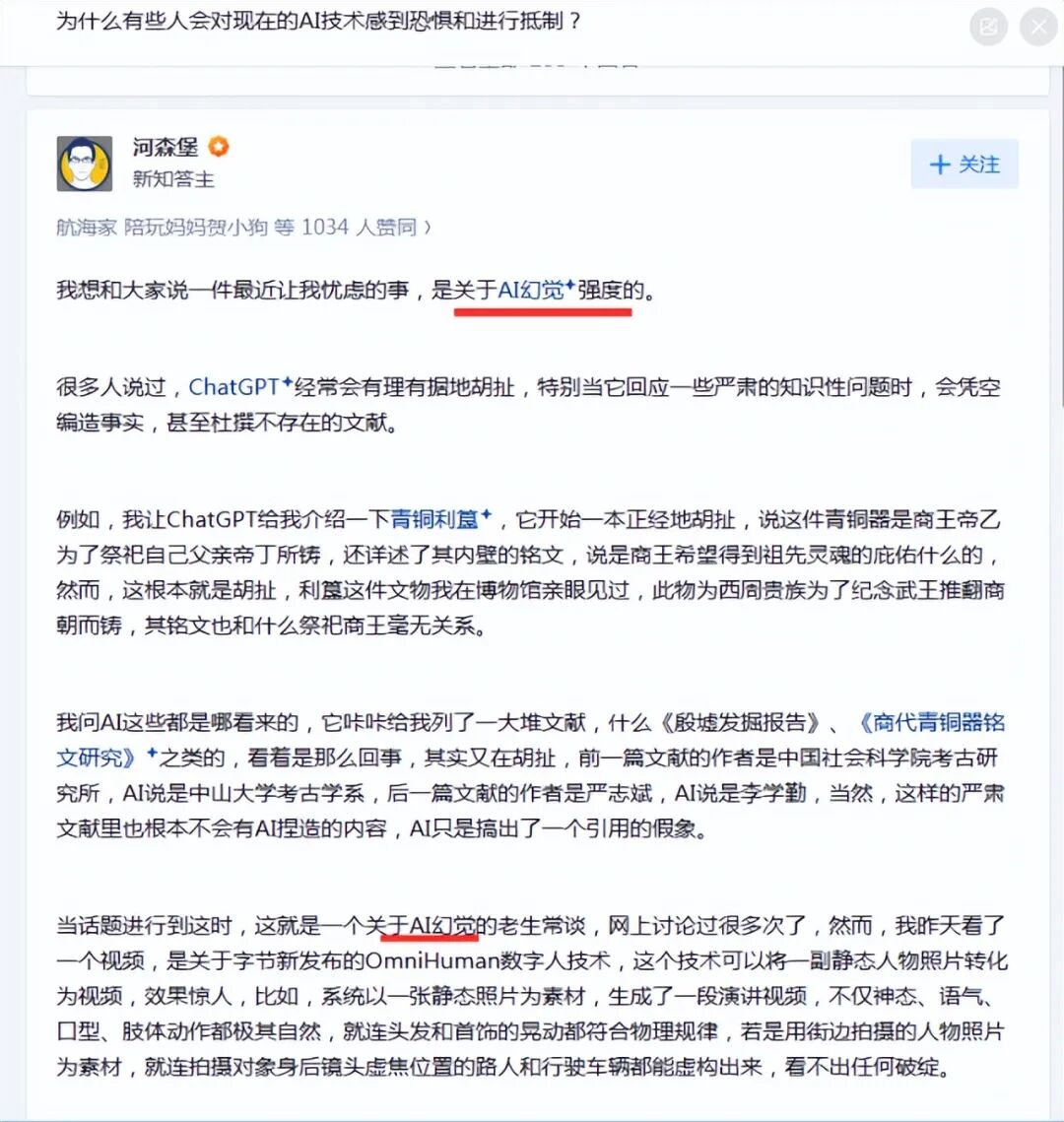Click the sparkle icon after 文研究》

tap(152, 753)
